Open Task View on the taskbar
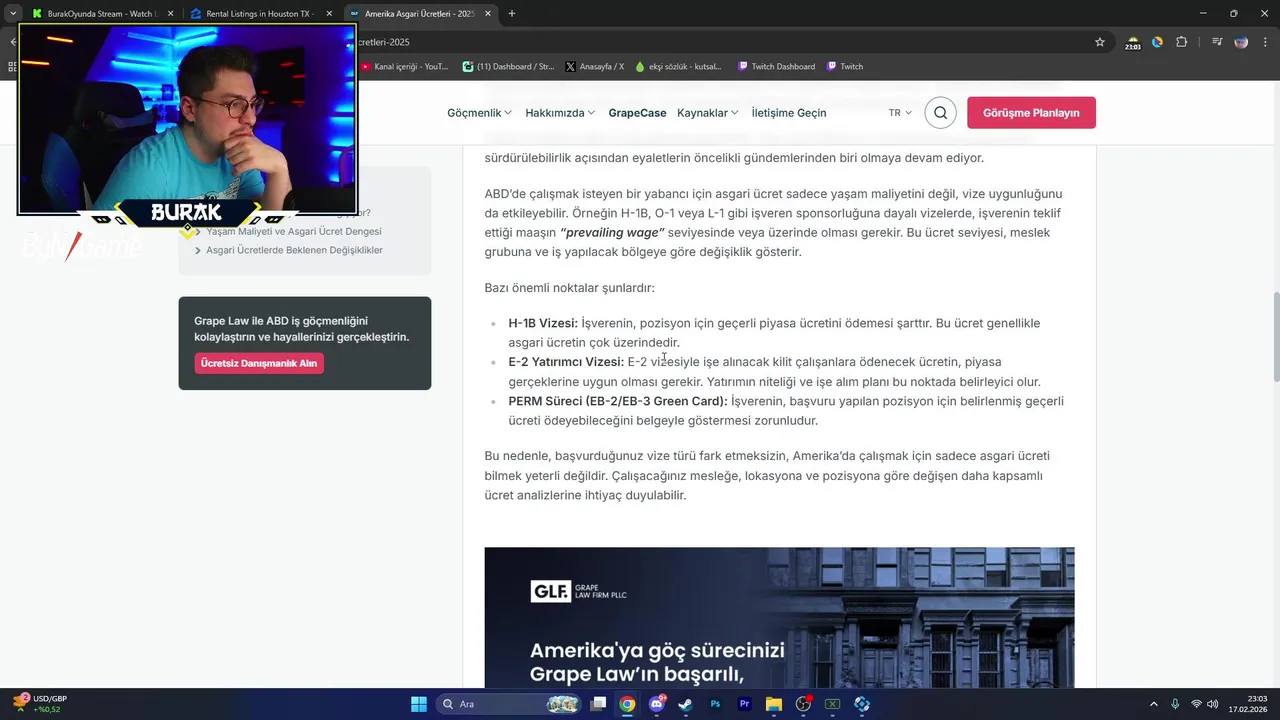This screenshot has width=1280, height=720. coord(598,704)
